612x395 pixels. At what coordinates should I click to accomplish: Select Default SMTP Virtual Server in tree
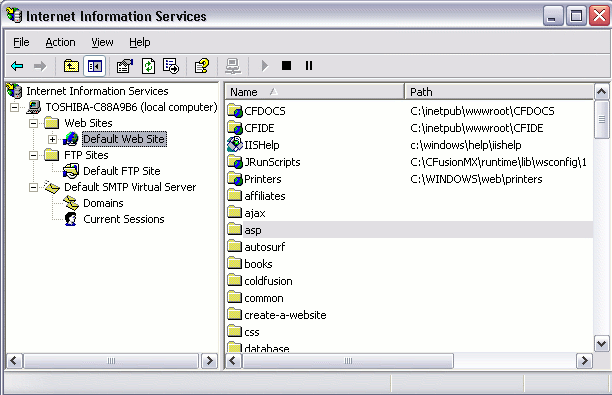[x=130, y=187]
